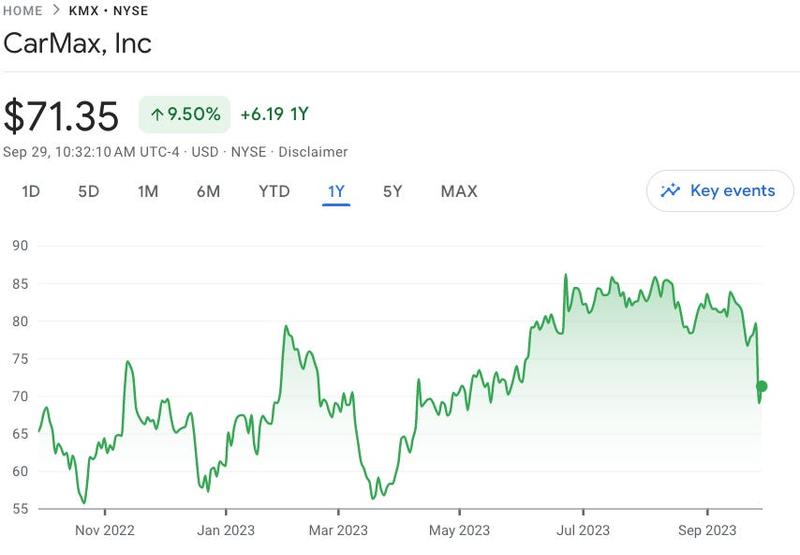The width and height of the screenshot is (800, 555).
Task: Click the green current-price dot on chart
Action: click(x=761, y=386)
